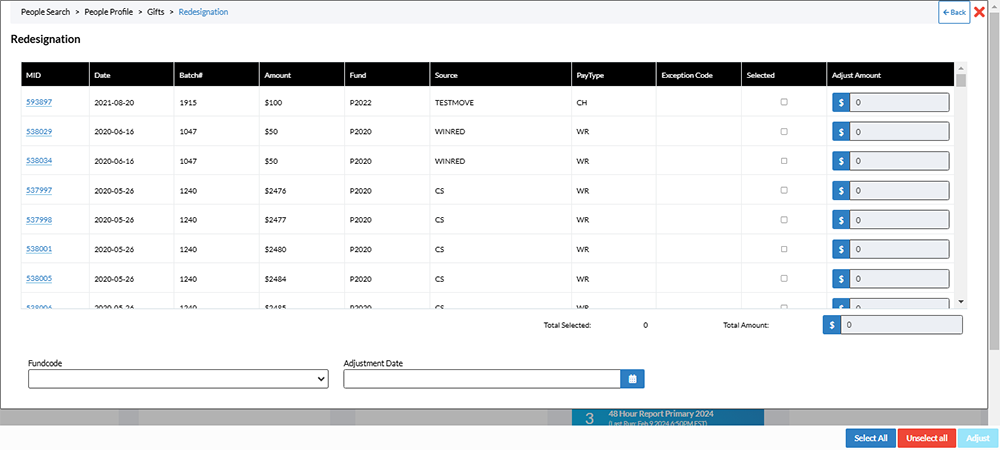This screenshot has height=450, width=1000.
Task: Click the table scrollbar up arrow
Action: coord(961,67)
